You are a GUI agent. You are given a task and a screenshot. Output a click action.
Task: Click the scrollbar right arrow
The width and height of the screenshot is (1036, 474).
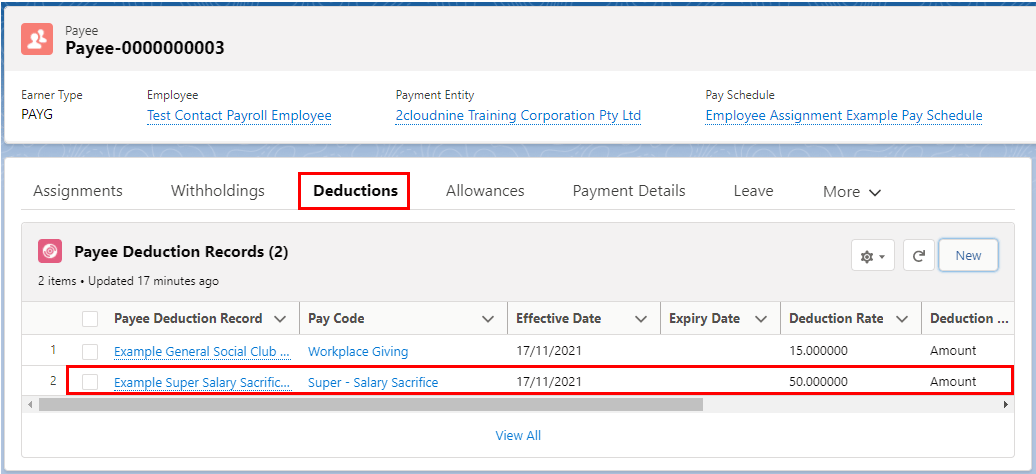pyautogui.click(x=1006, y=404)
